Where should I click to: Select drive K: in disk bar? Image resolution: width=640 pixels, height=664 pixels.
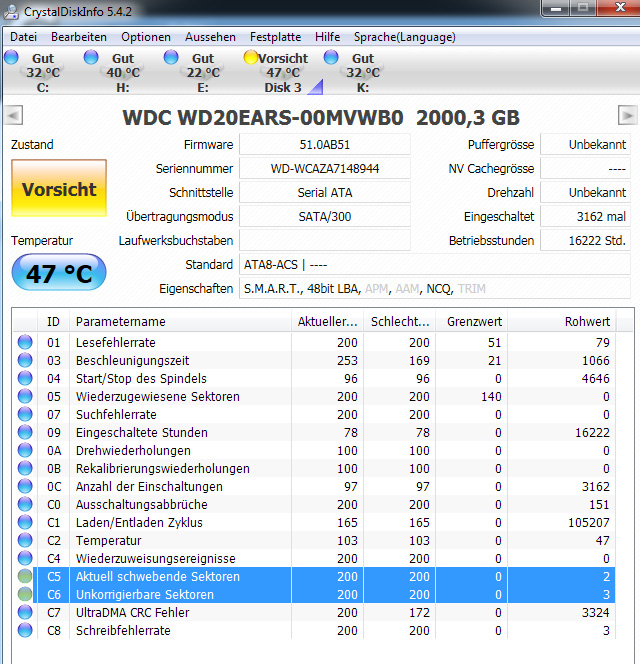(356, 72)
